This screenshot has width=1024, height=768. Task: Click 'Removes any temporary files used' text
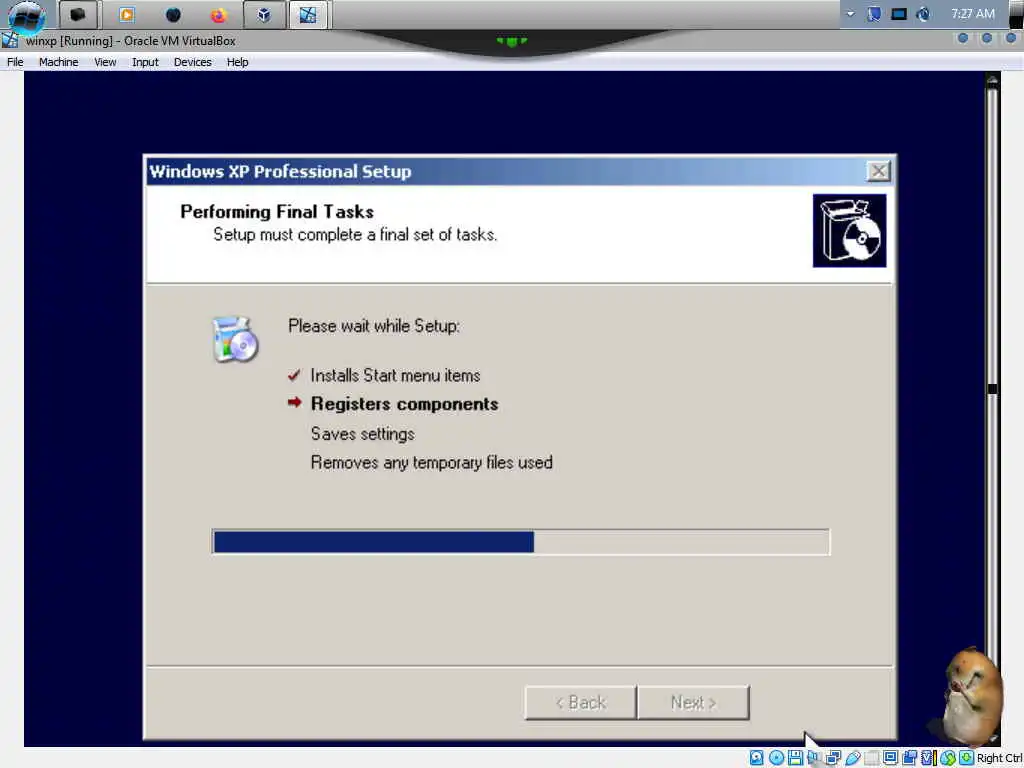click(x=432, y=463)
